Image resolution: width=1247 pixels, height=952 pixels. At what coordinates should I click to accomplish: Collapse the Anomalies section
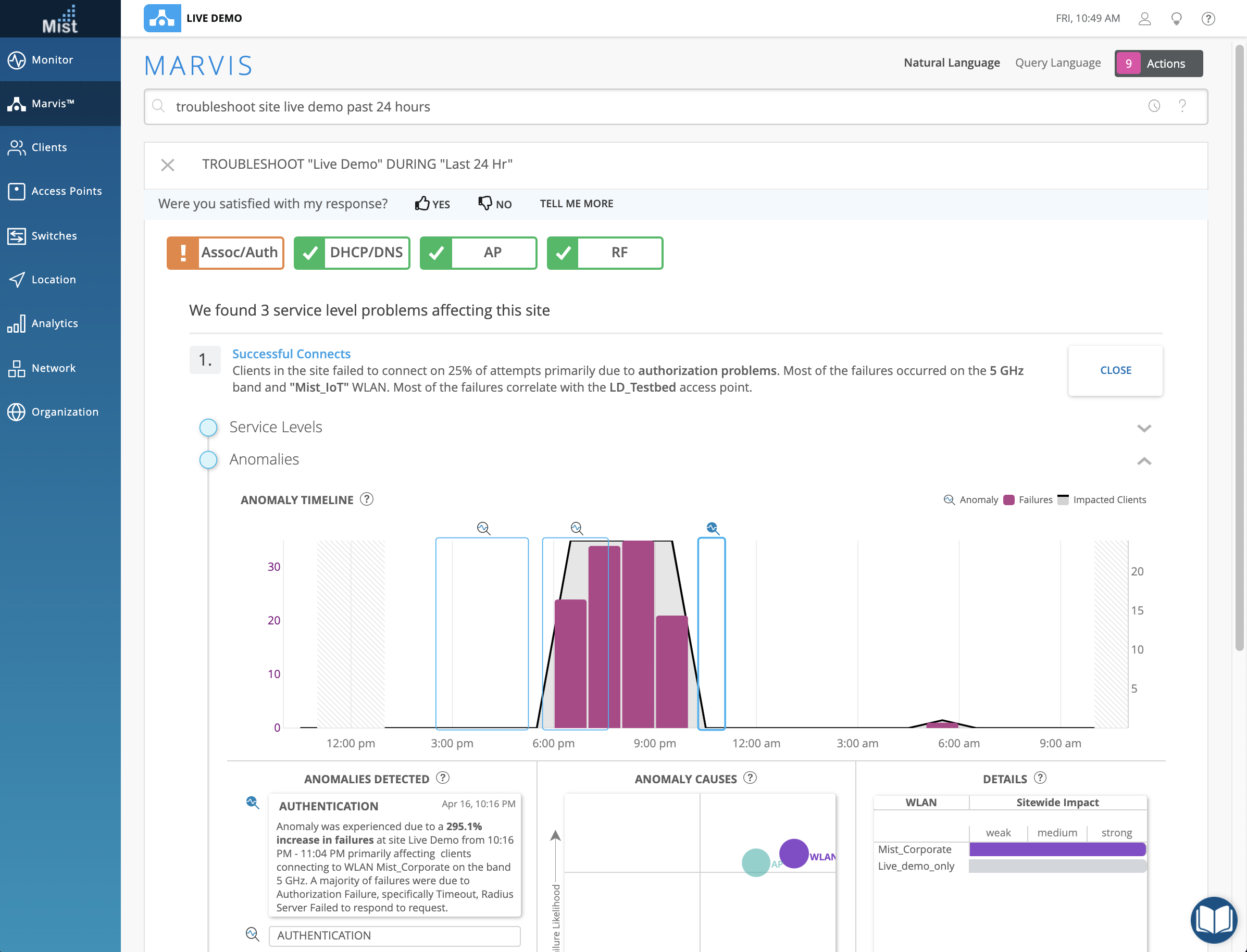[1144, 461]
